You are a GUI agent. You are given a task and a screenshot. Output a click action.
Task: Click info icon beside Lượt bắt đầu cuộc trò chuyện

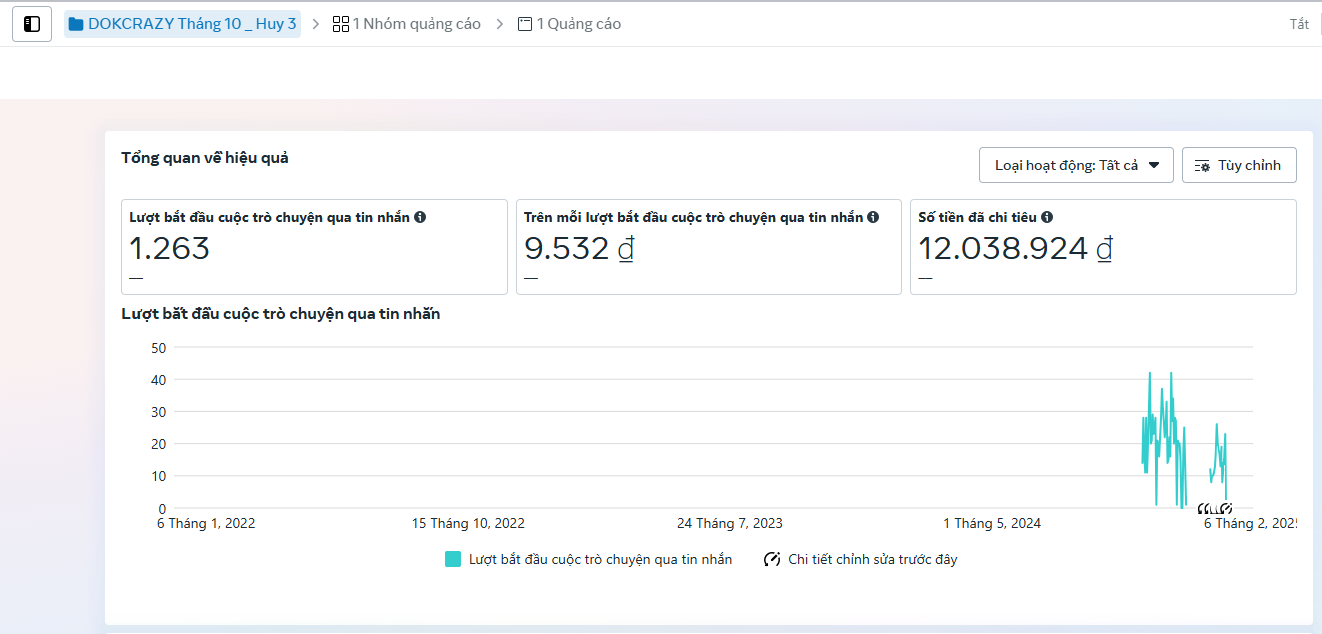point(420,217)
